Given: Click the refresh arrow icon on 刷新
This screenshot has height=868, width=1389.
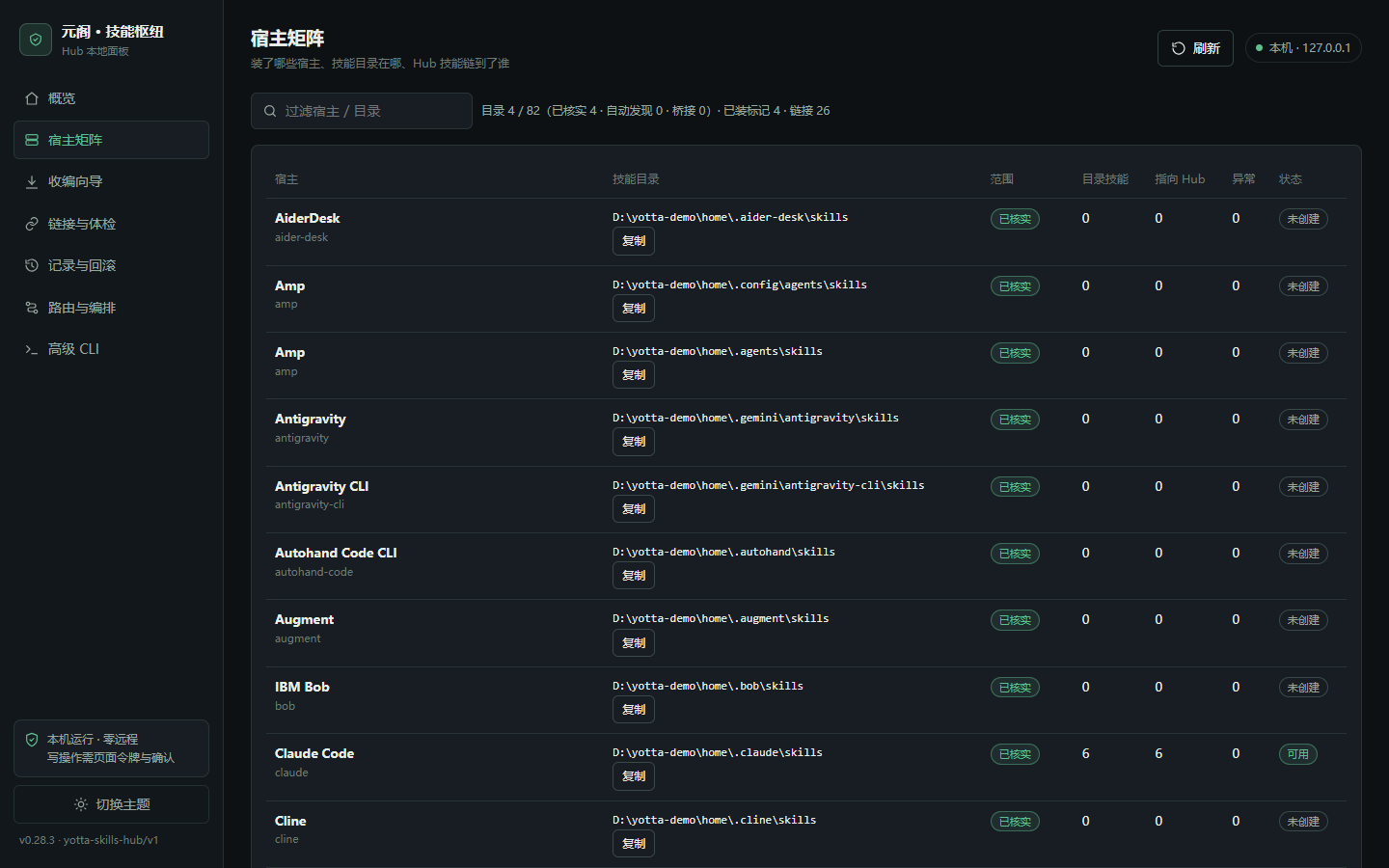Looking at the screenshot, I should pyautogui.click(x=1179, y=48).
